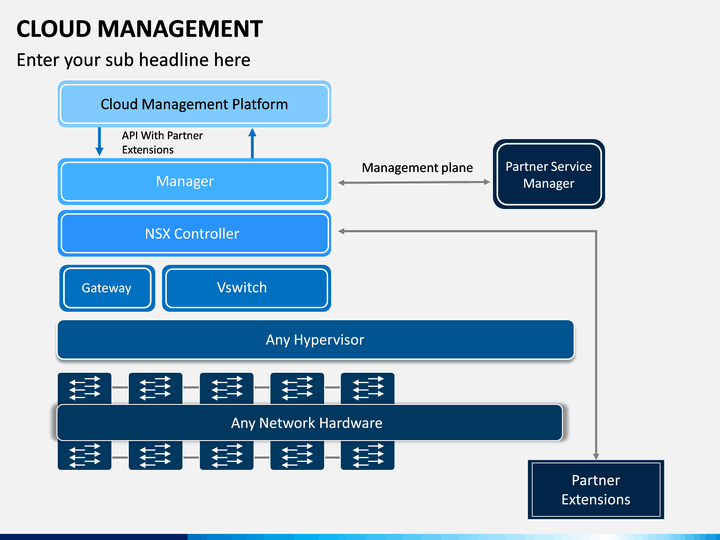Image resolution: width=720 pixels, height=540 pixels.
Task: Click the blue upward arrow from Manager to Platform
Action: point(252,143)
